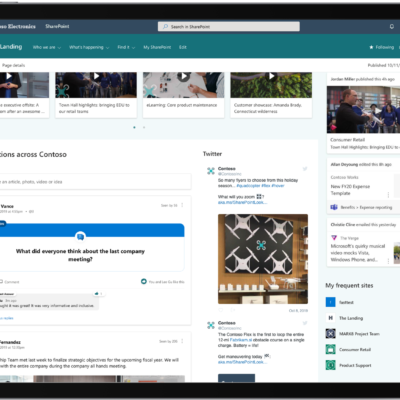Click the MARK8 Project Team label

point(359,334)
